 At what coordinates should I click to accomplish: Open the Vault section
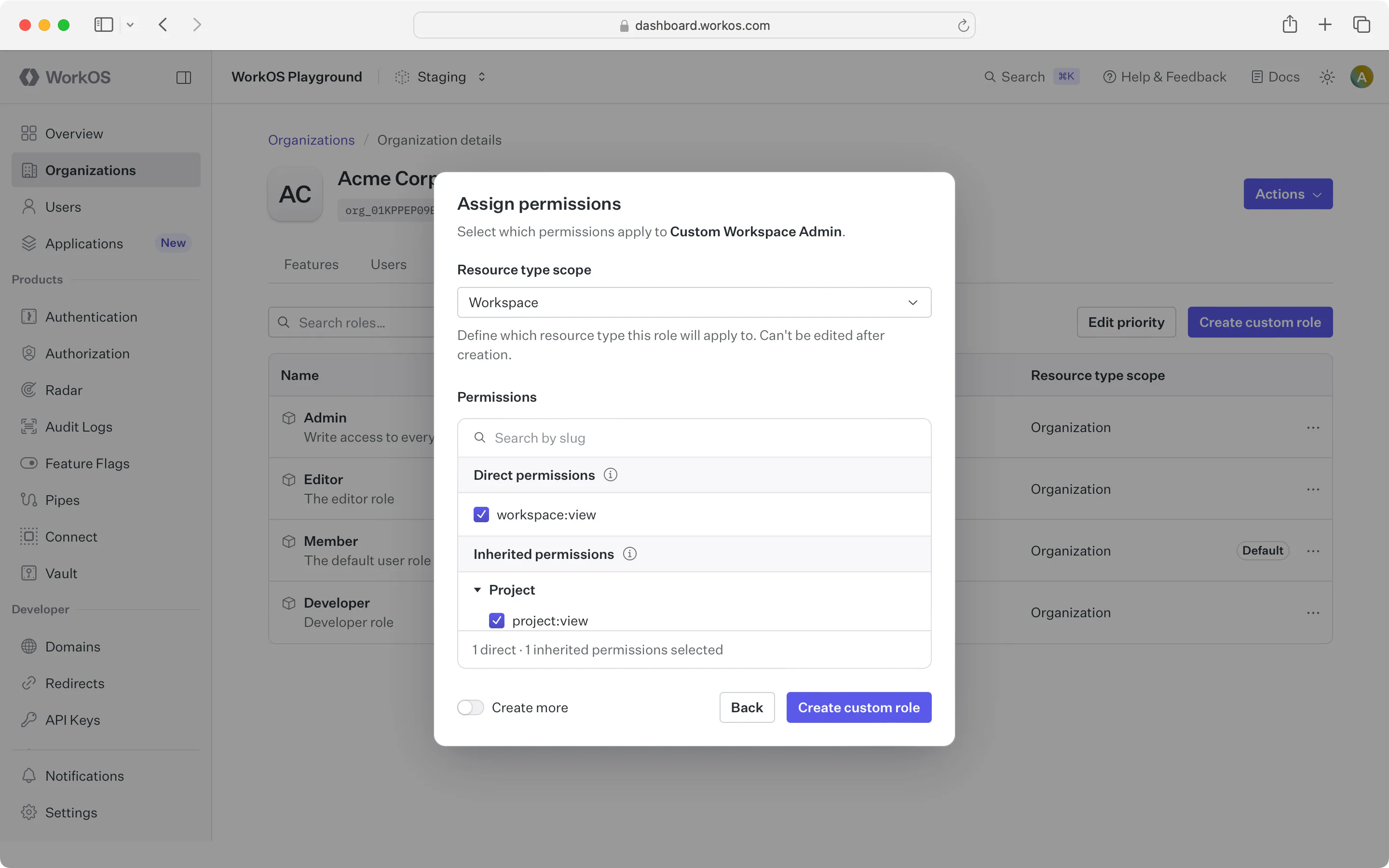click(61, 573)
